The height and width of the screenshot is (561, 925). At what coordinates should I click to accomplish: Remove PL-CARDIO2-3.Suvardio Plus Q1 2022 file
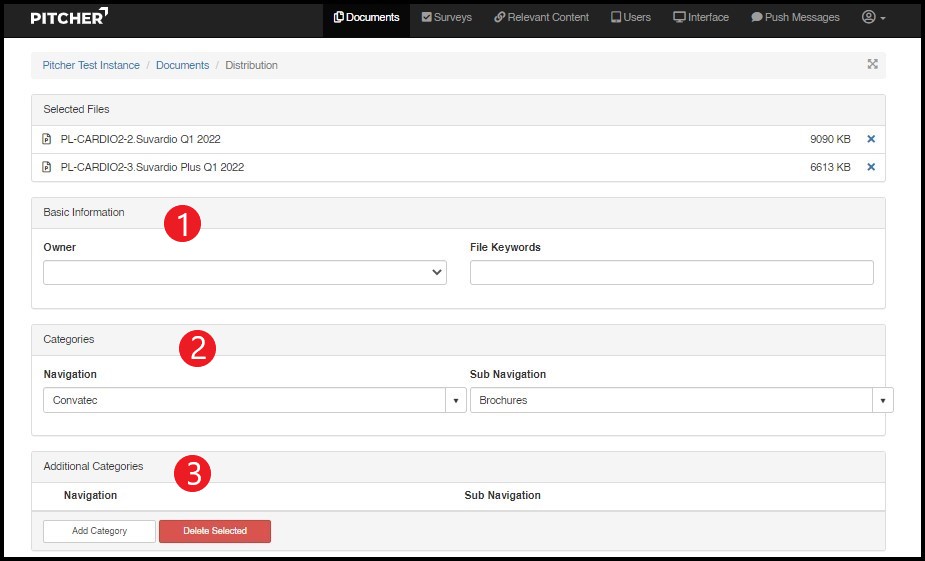click(x=871, y=167)
